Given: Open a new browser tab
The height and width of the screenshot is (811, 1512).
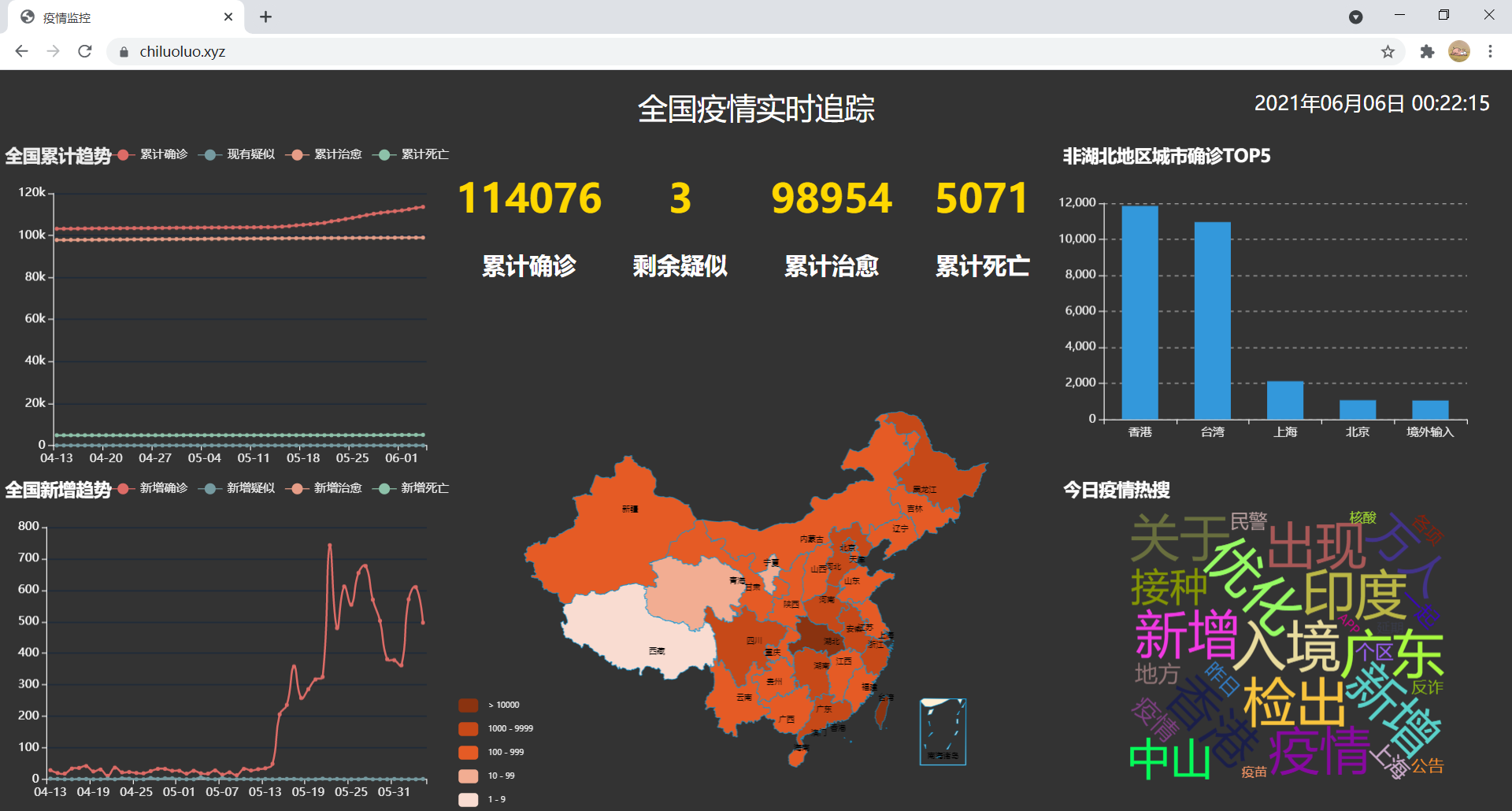Looking at the screenshot, I should coord(266,17).
